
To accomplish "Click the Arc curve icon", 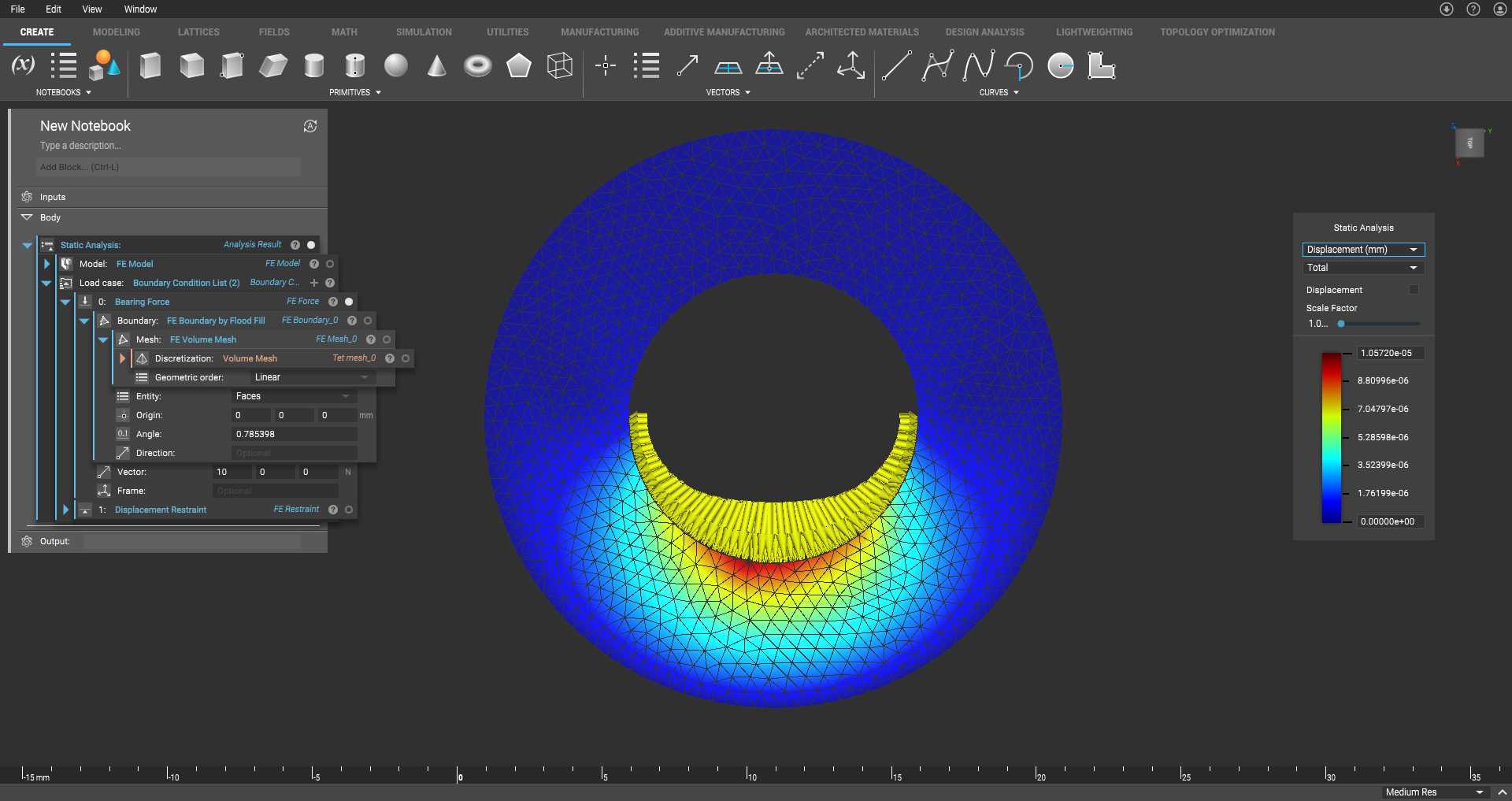I will pos(1020,66).
